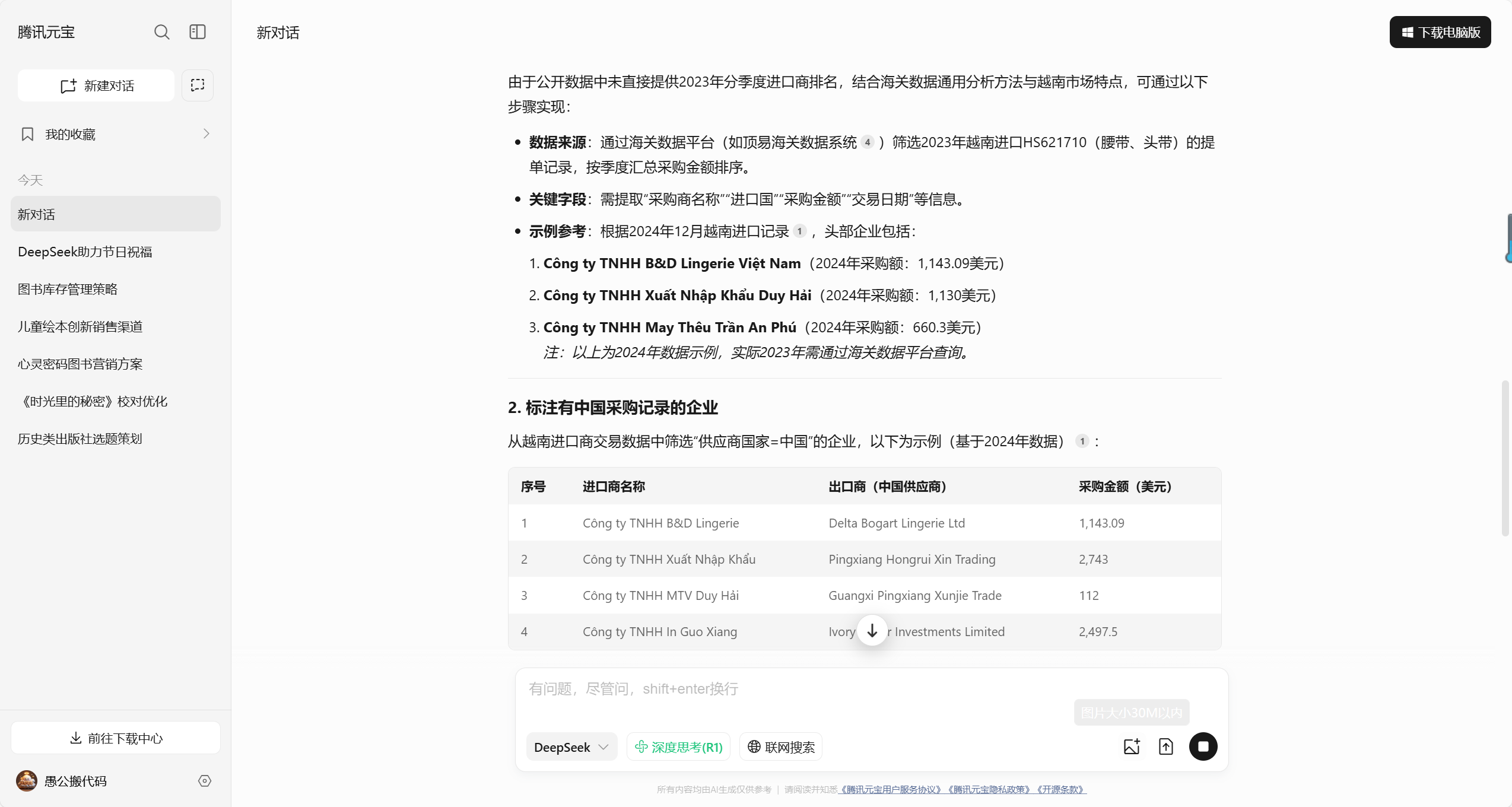Toggle the 联网搜索 web search option

(780, 747)
